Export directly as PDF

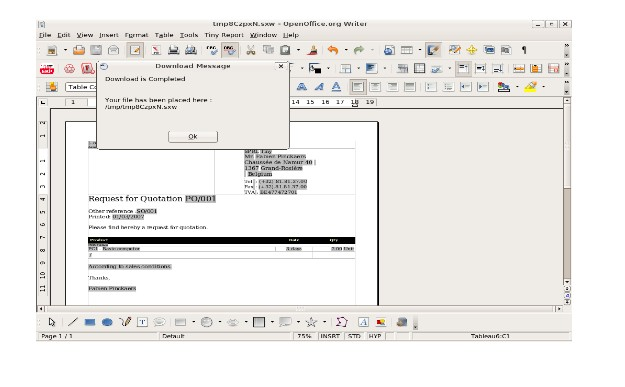point(156,50)
